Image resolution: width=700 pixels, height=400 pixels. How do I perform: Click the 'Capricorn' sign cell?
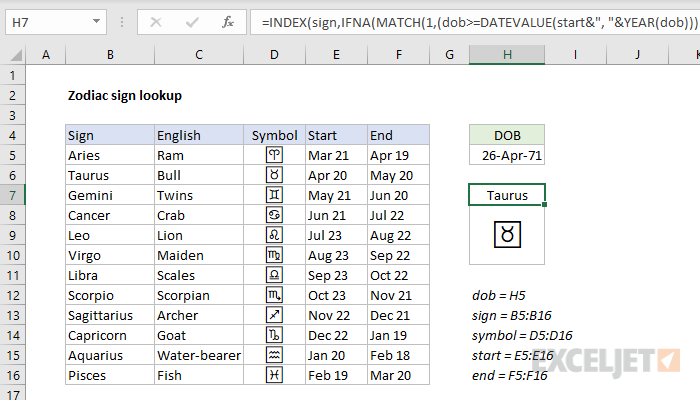[x=110, y=335]
